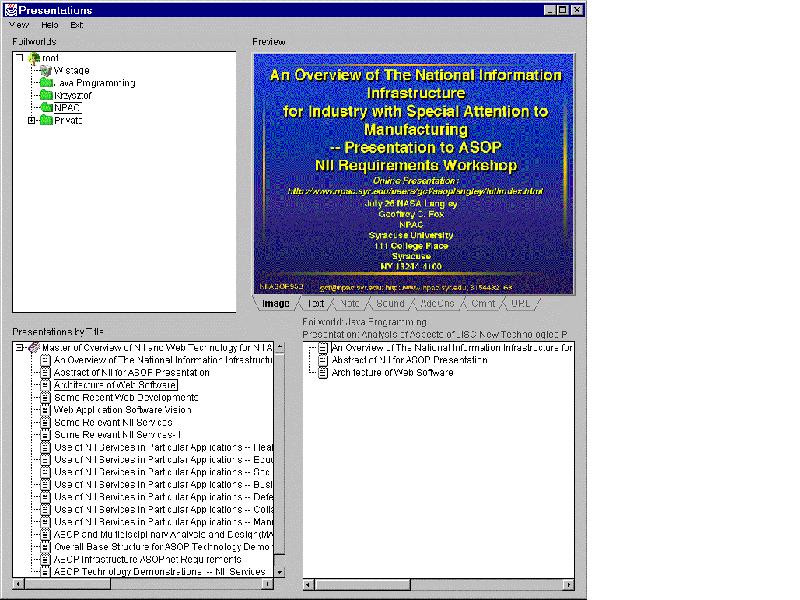Click the Krzysztof folder icon
The height and width of the screenshot is (600, 800).
[x=46, y=95]
